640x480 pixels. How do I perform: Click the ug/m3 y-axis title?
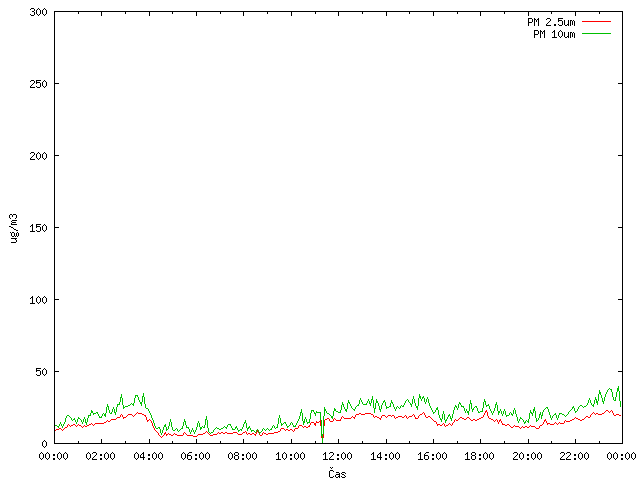(14, 228)
